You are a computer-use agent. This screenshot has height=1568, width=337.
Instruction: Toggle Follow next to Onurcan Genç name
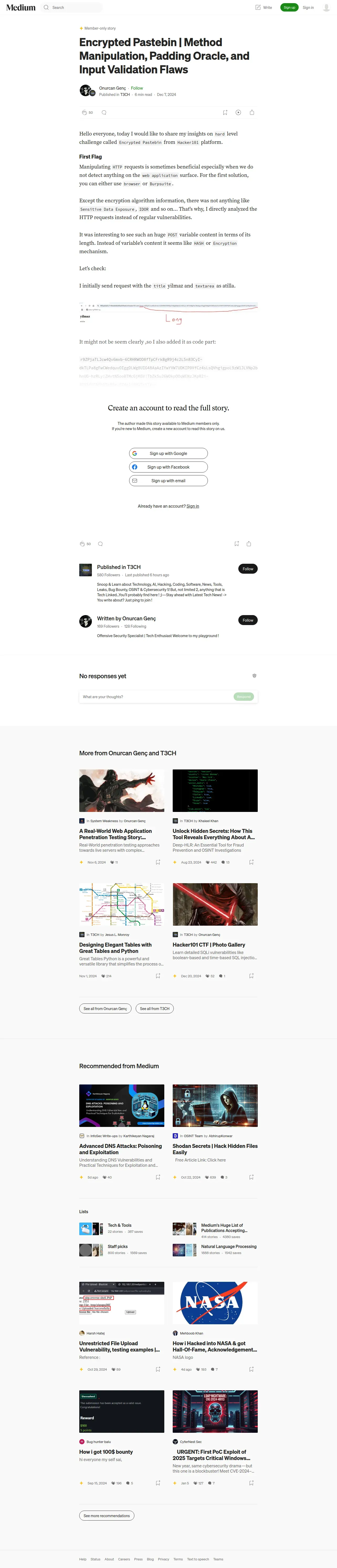click(x=137, y=88)
